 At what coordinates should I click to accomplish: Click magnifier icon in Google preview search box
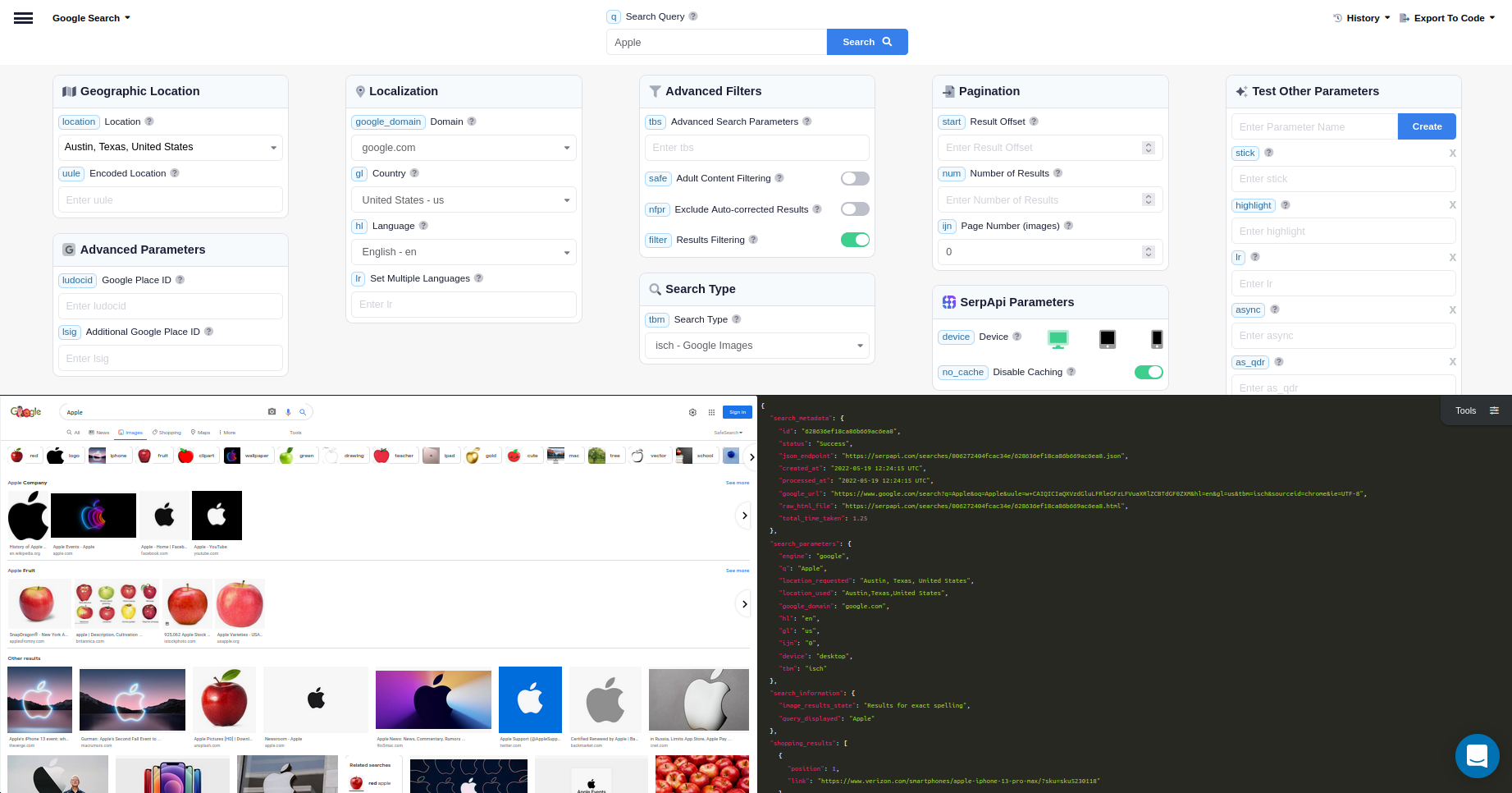(x=303, y=412)
